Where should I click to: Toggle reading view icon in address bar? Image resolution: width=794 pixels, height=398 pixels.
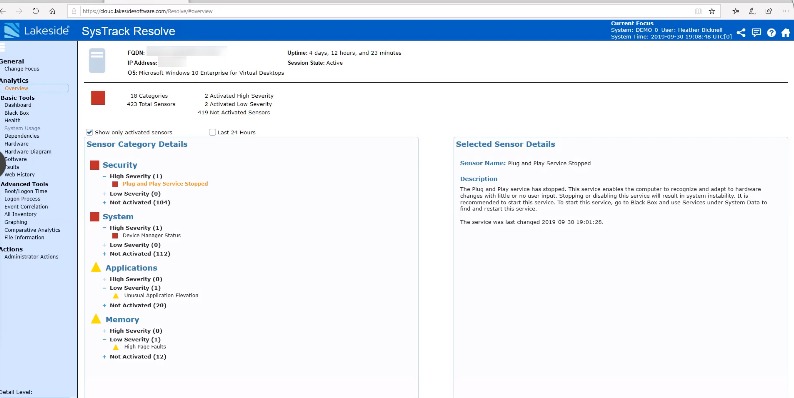698,11
